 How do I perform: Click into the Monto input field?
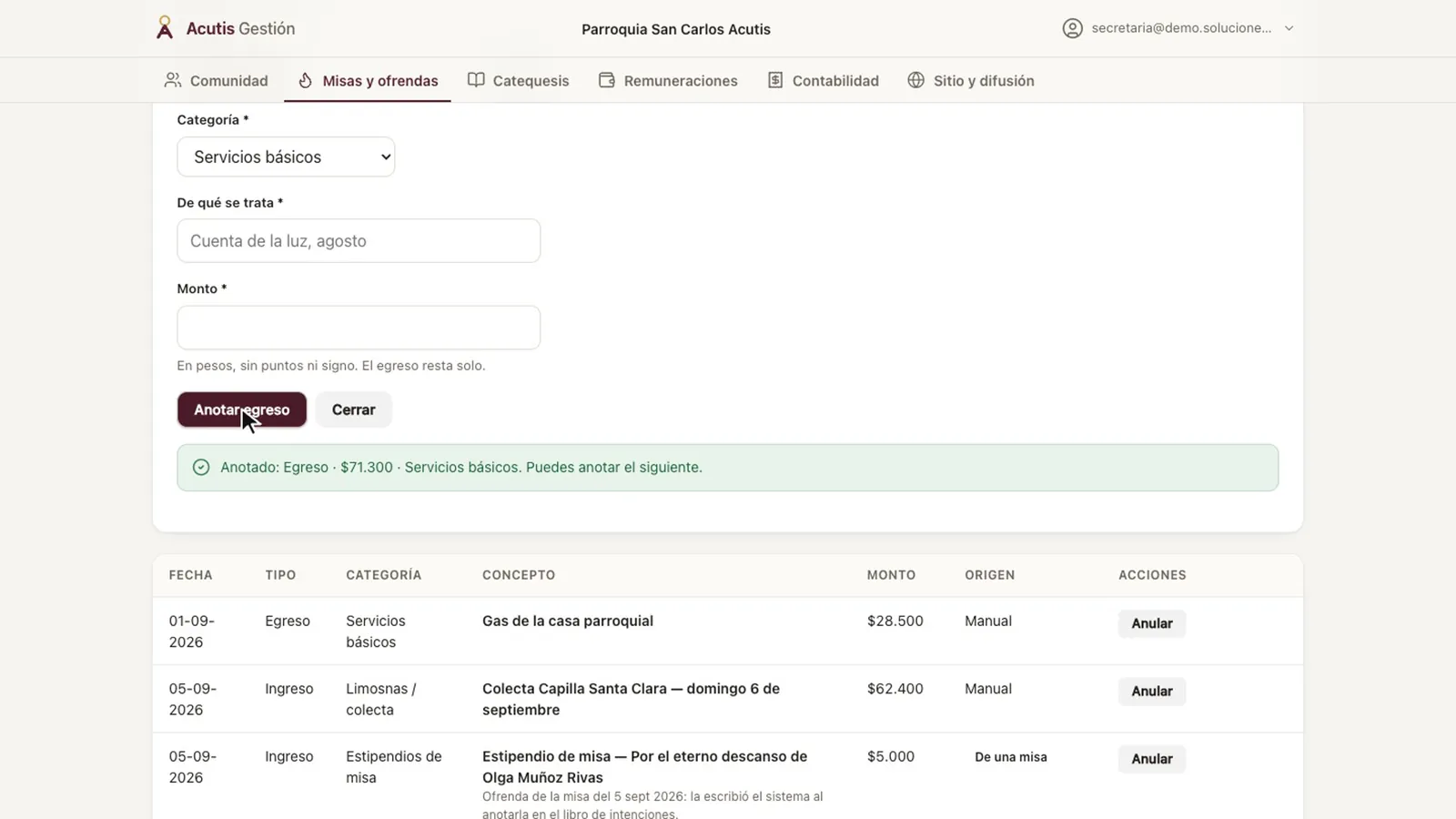click(x=359, y=327)
